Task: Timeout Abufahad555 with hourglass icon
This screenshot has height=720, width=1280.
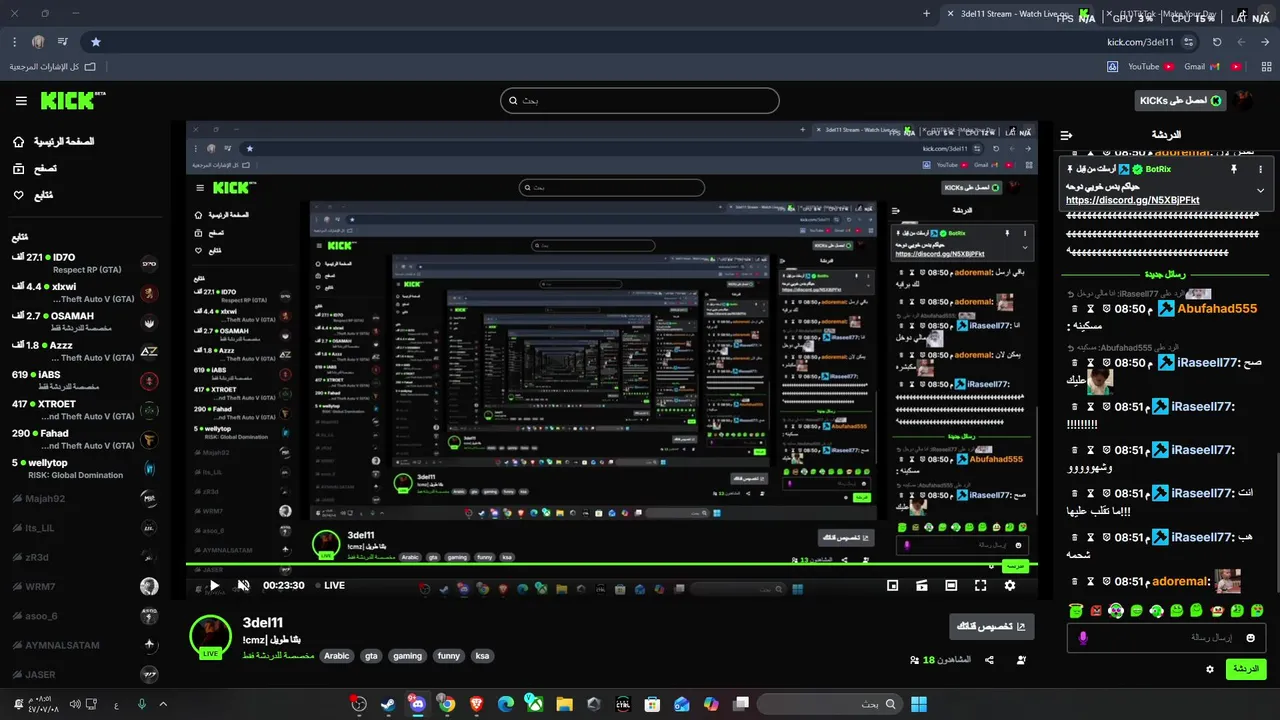Action: (x=1091, y=310)
